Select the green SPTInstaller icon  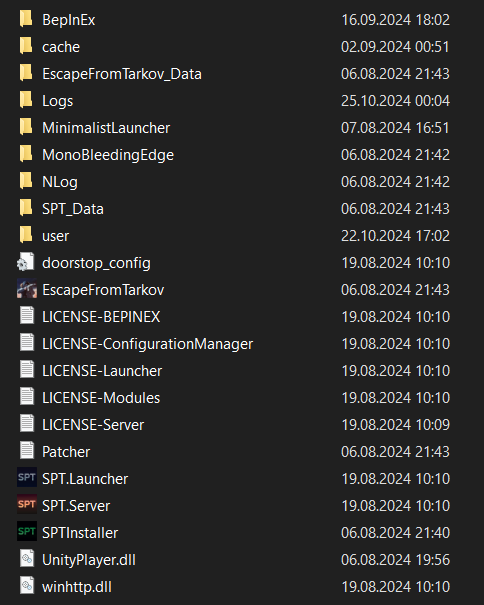[x=27, y=532]
